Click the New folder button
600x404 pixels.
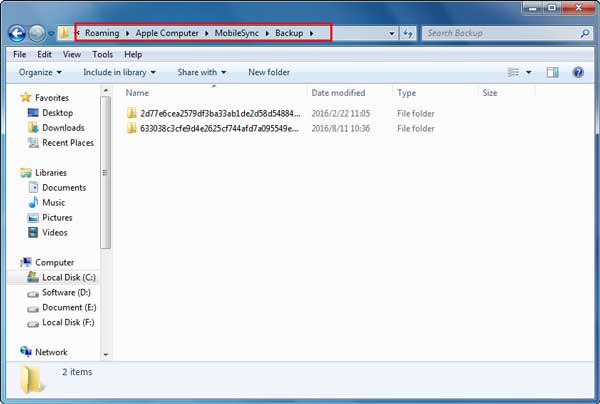[x=269, y=72]
